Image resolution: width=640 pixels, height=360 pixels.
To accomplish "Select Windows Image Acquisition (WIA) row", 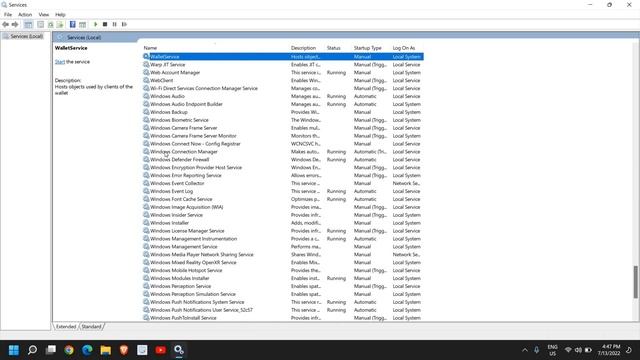I will [283, 207].
